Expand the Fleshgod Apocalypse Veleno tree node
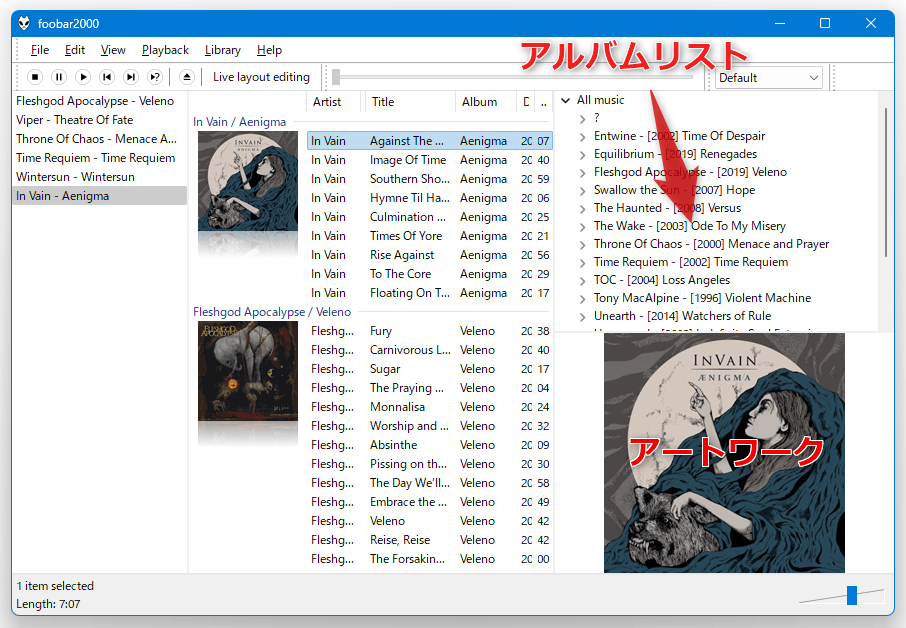The width and height of the screenshot is (906, 628). (x=582, y=172)
